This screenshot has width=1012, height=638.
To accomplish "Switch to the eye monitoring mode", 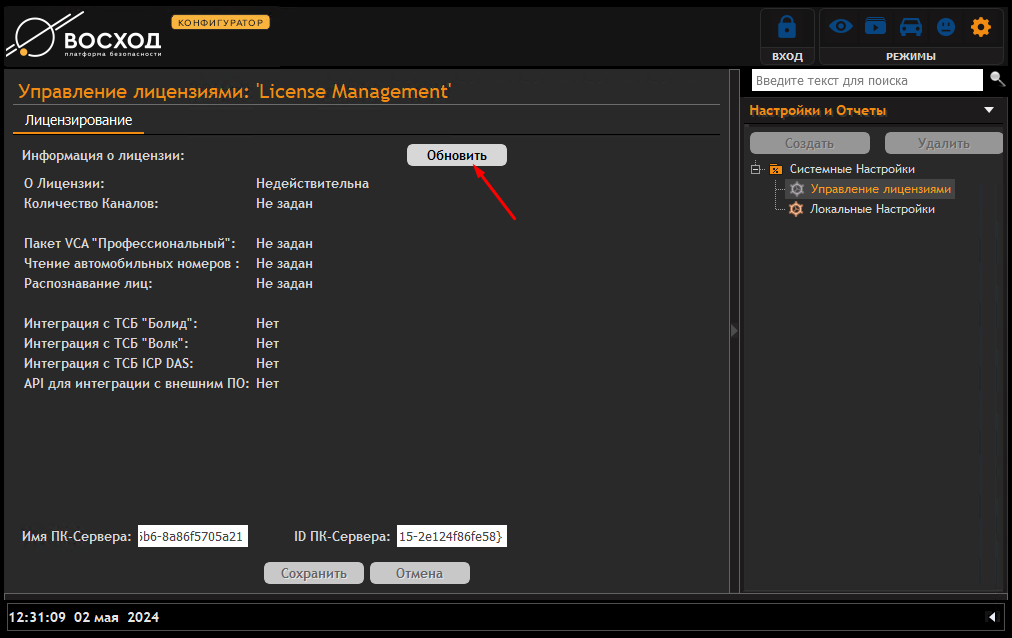I will point(840,27).
